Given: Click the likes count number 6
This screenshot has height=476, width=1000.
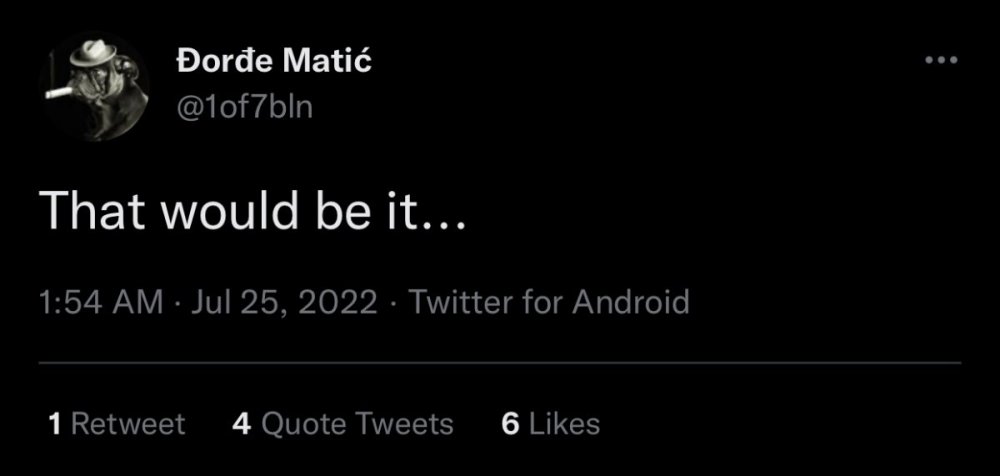Looking at the screenshot, I should click(510, 424).
